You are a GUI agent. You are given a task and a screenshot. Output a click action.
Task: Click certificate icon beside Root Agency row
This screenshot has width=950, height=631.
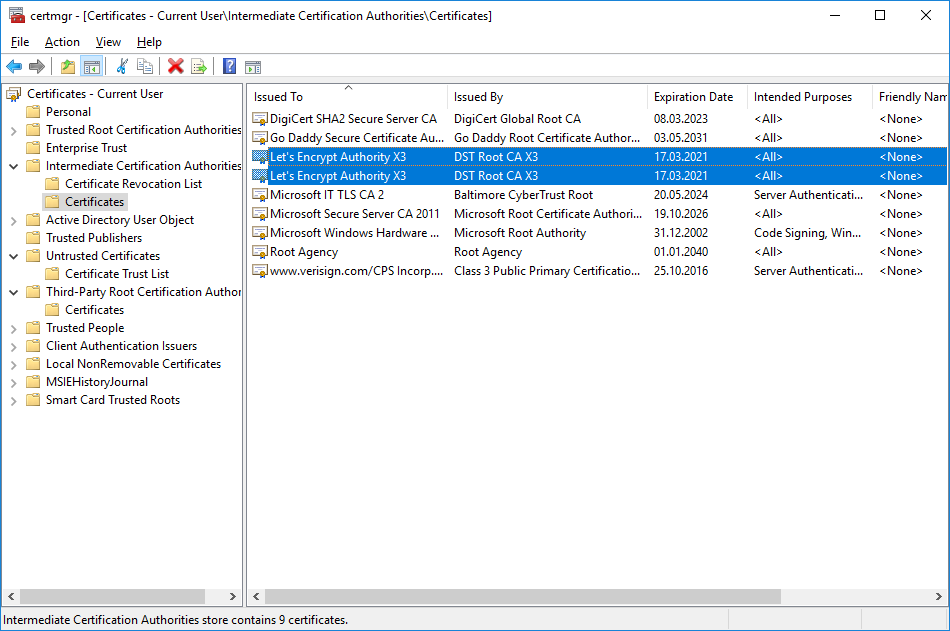pyautogui.click(x=260, y=252)
